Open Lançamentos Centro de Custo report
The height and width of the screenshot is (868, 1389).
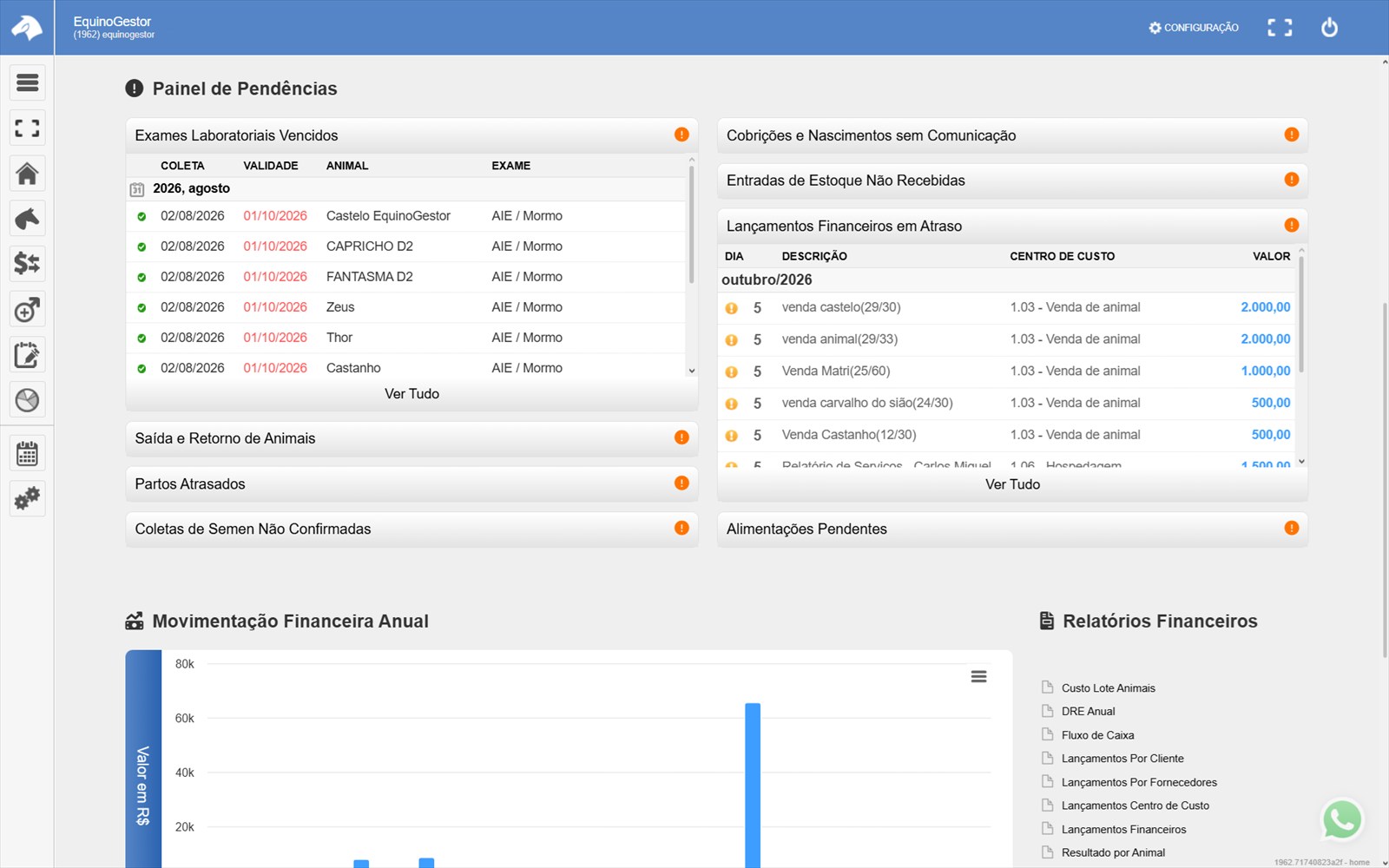click(x=1135, y=806)
